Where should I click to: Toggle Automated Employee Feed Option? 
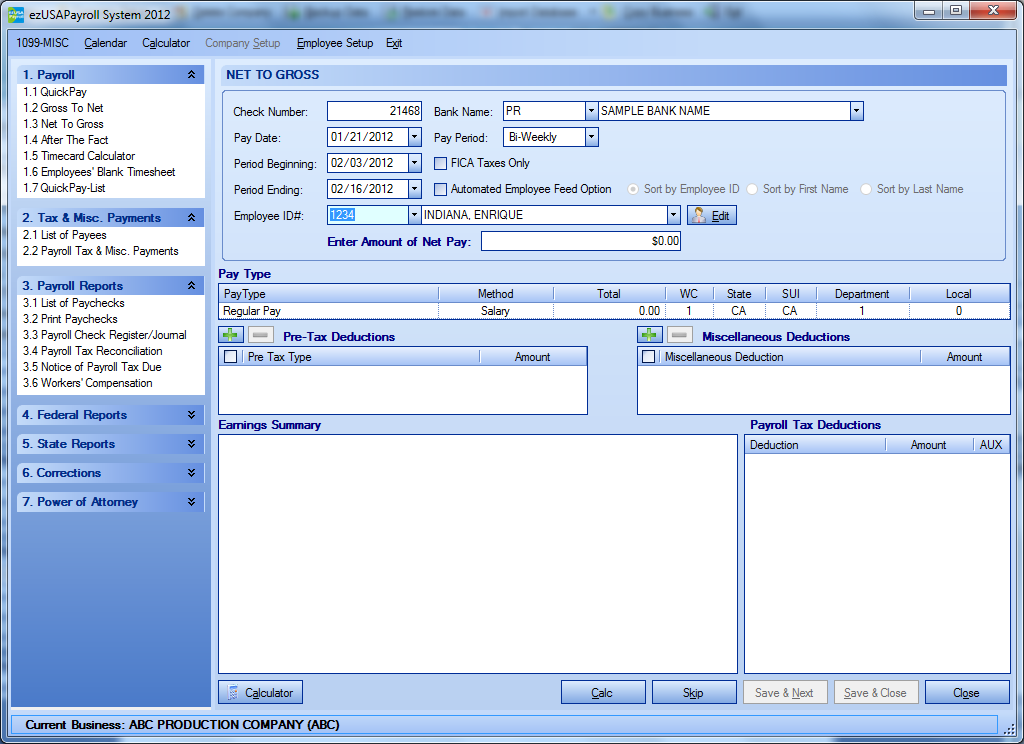coord(441,189)
